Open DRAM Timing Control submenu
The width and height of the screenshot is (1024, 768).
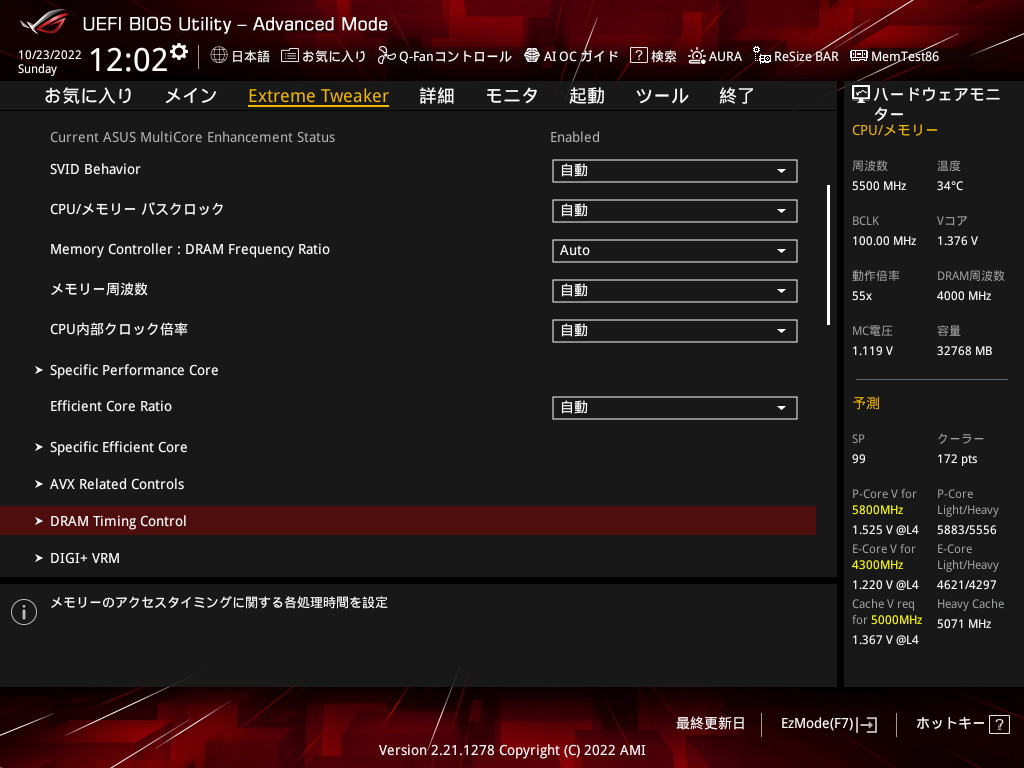[x=408, y=520]
